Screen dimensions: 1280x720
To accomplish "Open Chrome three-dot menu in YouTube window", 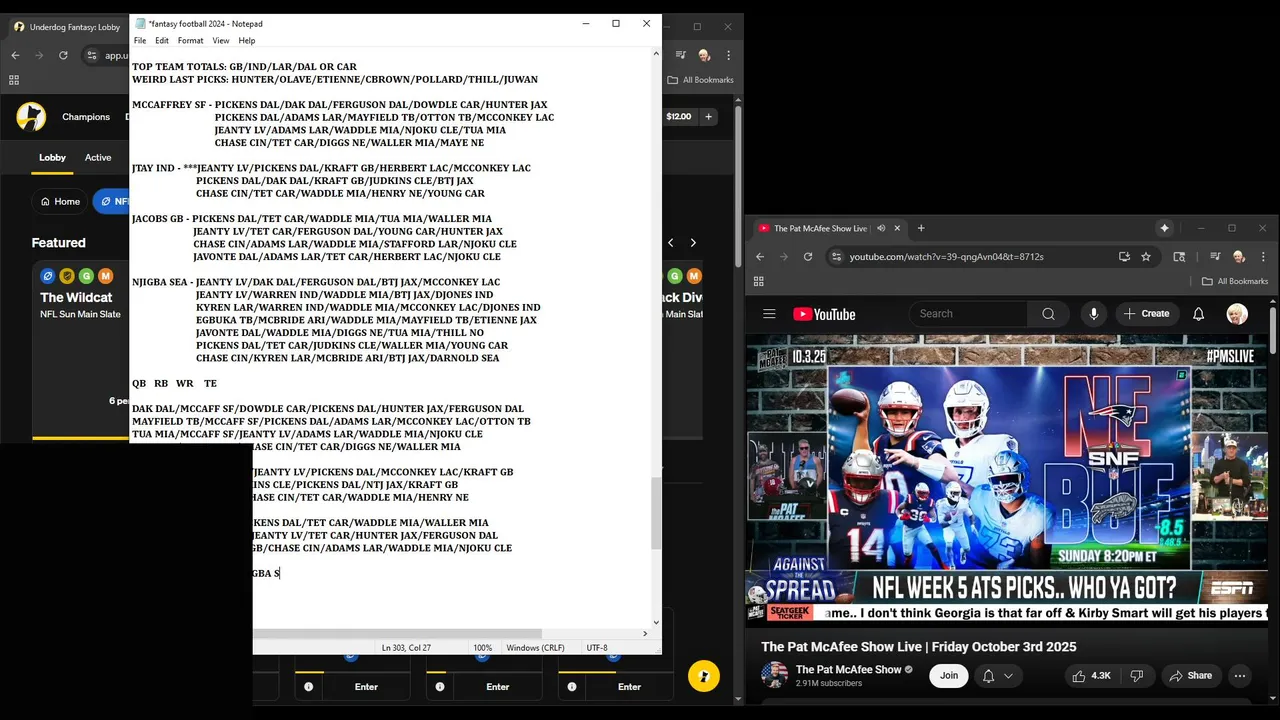I will click(1261, 257).
